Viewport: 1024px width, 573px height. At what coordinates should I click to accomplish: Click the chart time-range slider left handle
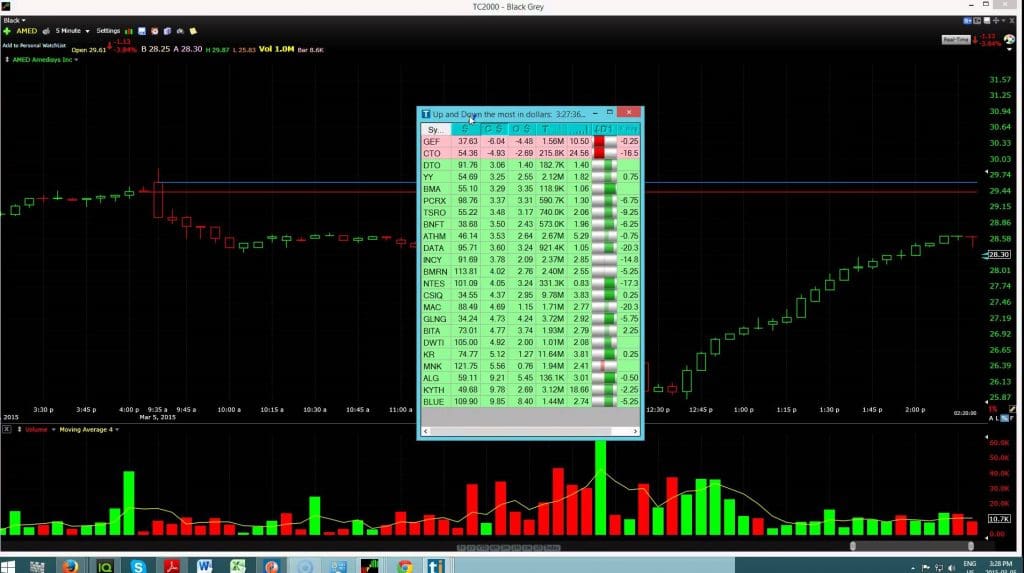click(852, 546)
